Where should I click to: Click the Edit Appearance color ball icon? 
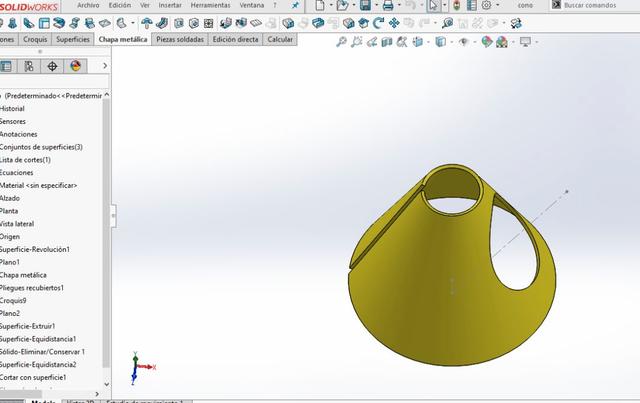tap(487, 42)
